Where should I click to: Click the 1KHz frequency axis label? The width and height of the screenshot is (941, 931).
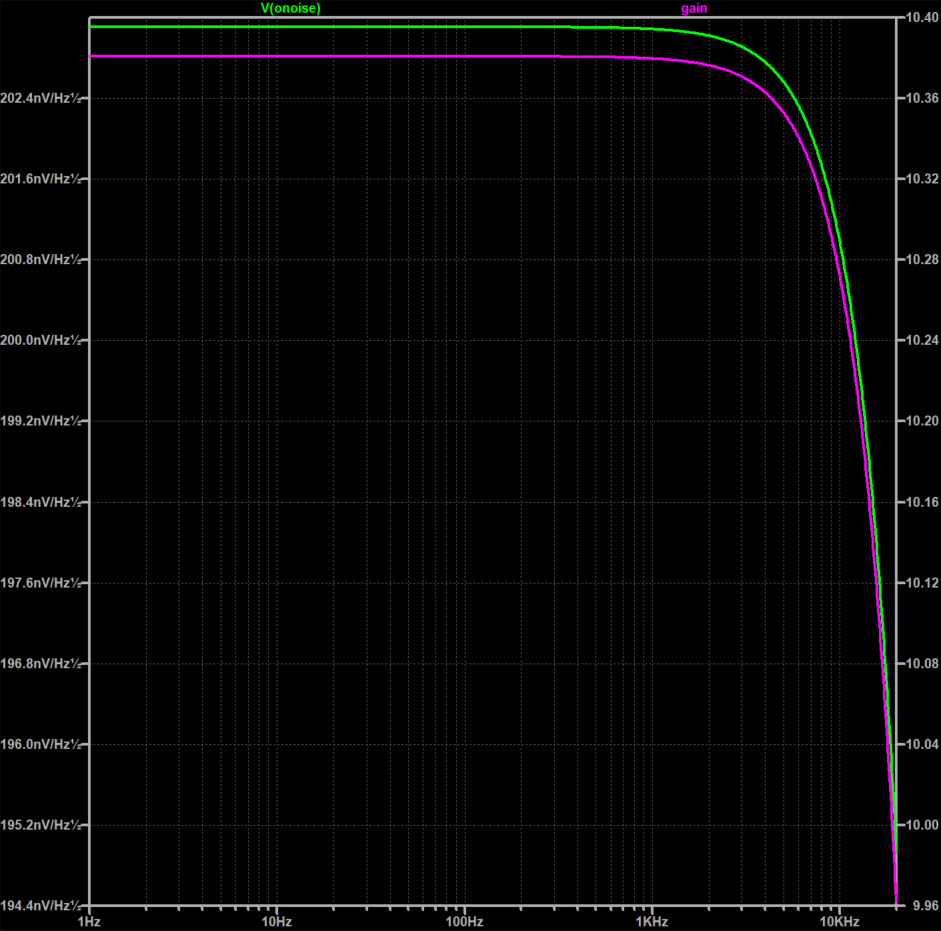[651, 919]
